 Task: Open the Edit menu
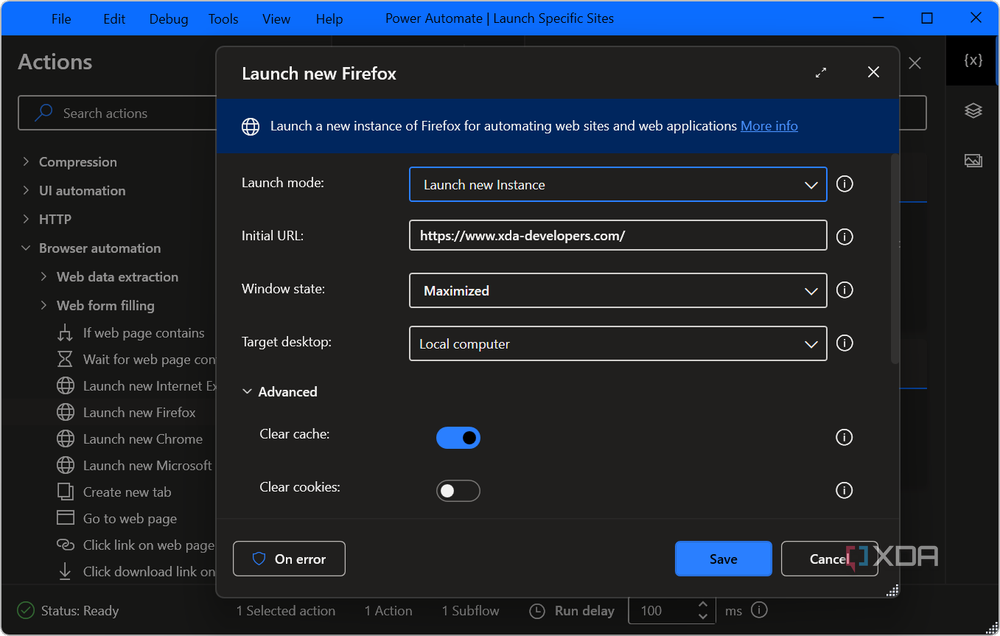click(114, 18)
